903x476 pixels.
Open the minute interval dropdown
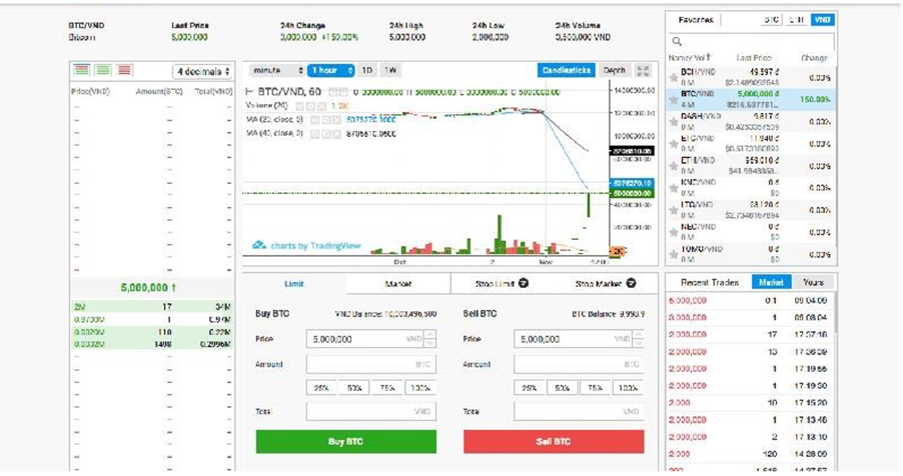[x=278, y=71]
